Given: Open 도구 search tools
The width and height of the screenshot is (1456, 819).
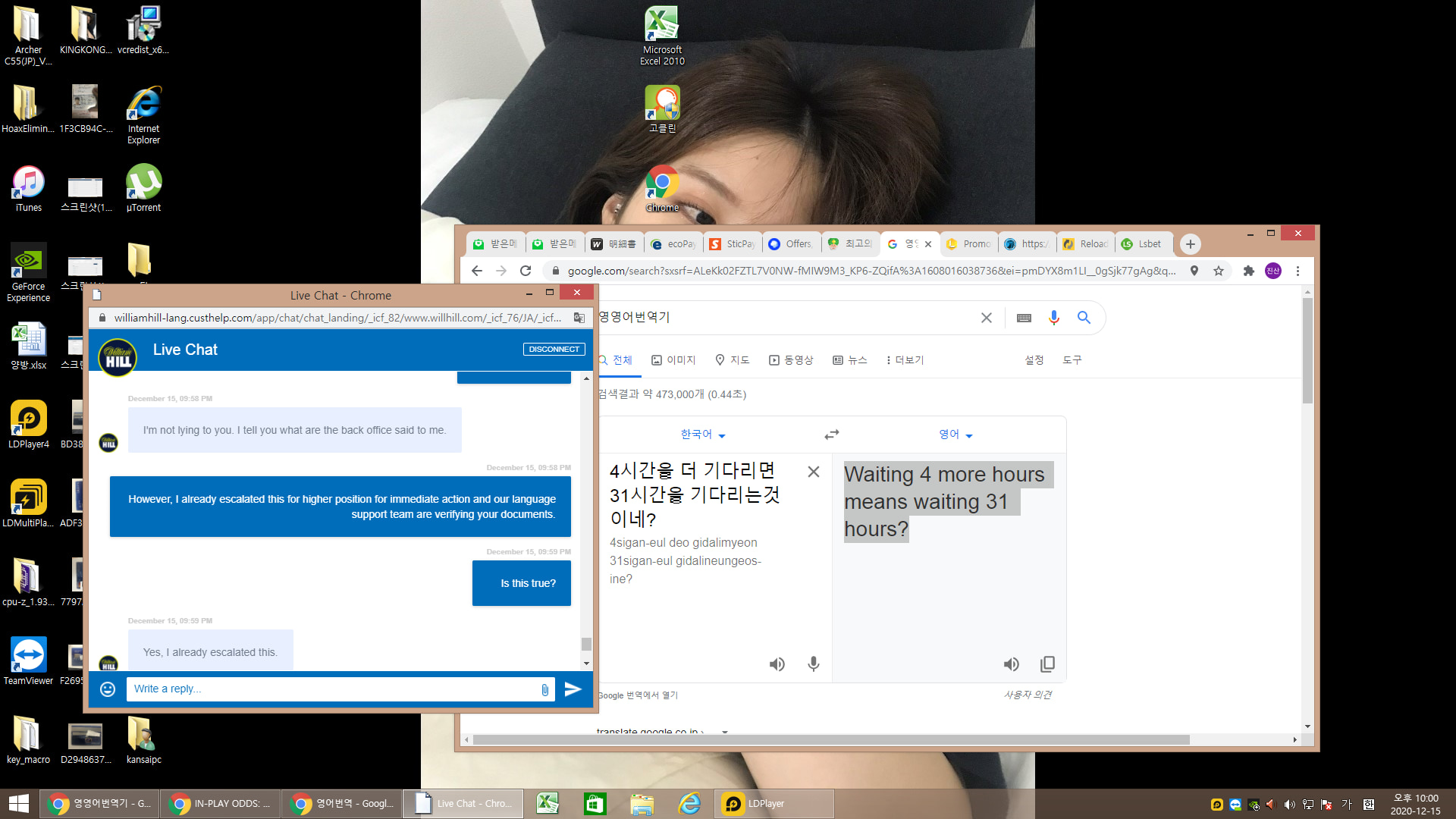Looking at the screenshot, I should (1072, 360).
